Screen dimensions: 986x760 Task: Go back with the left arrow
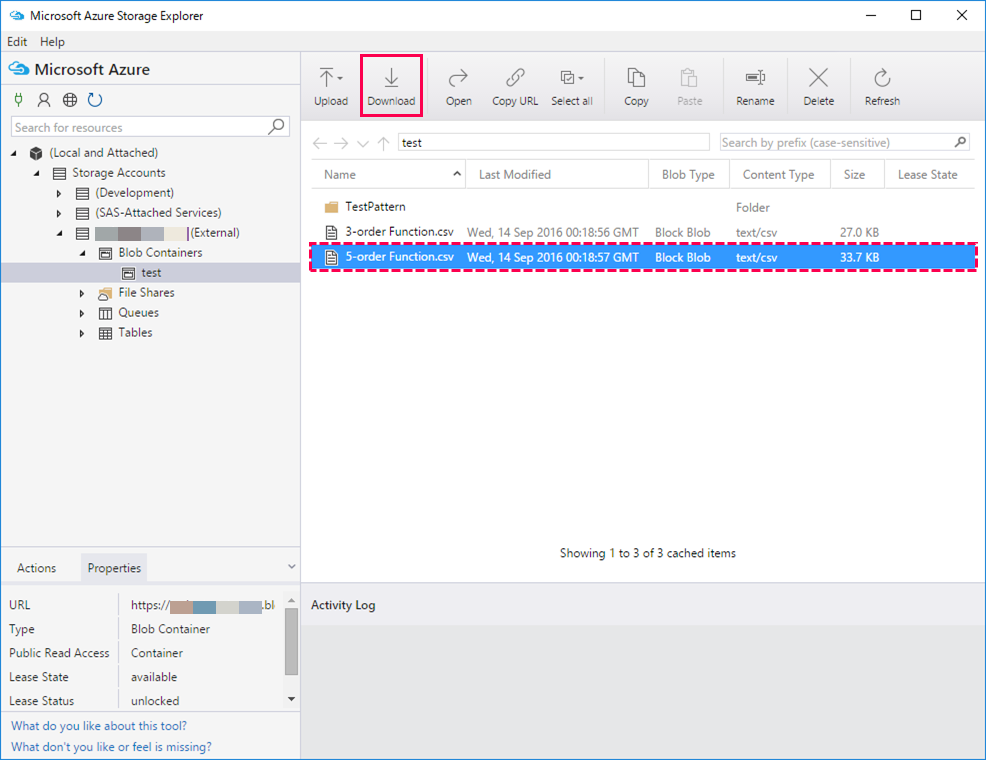click(x=319, y=143)
